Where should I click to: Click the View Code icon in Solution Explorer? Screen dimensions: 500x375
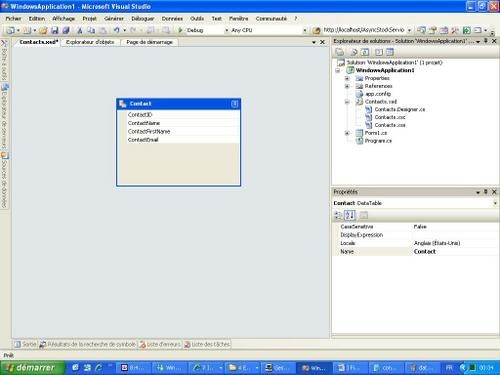point(379,52)
